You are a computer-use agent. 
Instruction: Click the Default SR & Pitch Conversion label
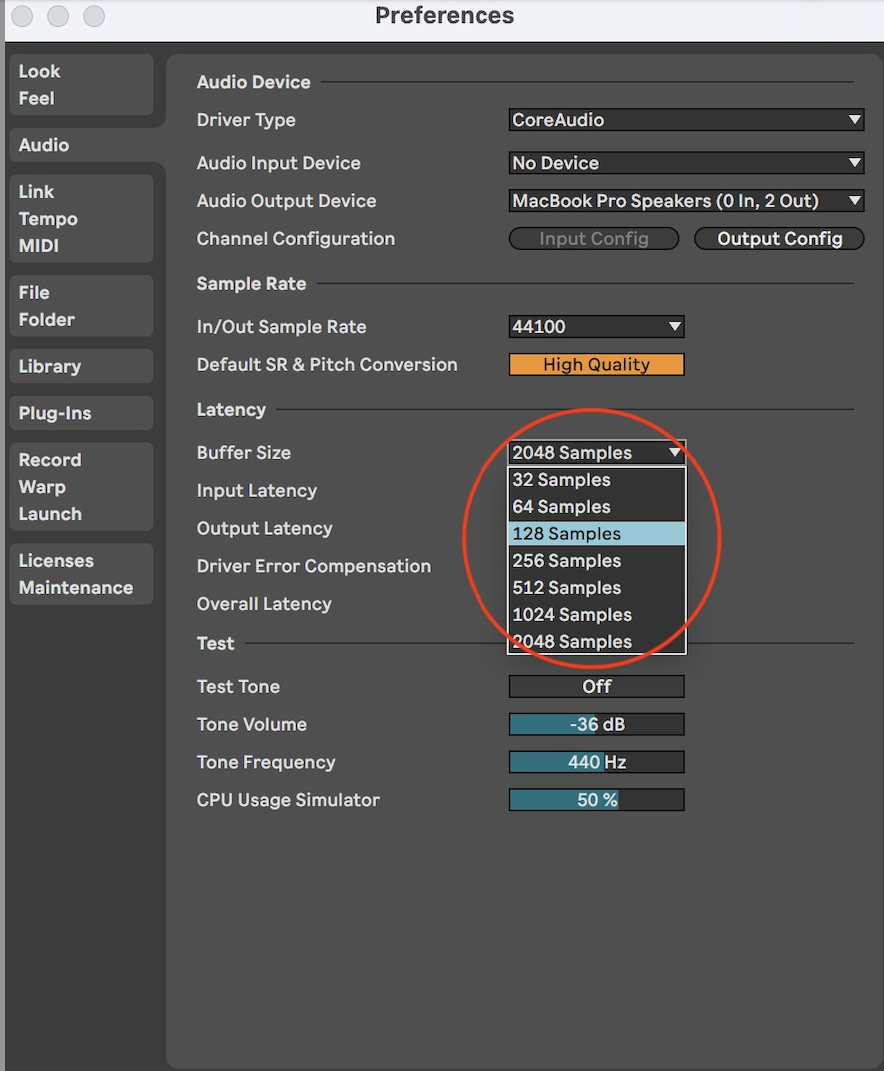[327, 365]
